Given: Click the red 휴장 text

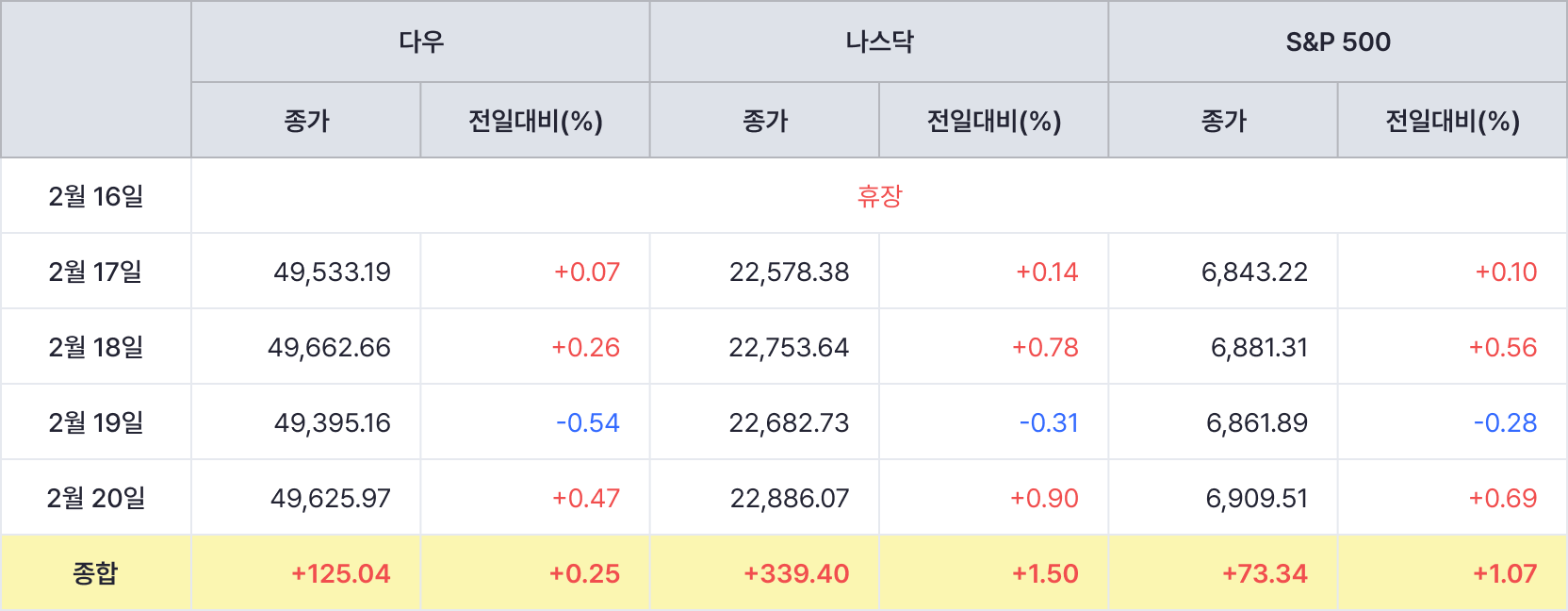Looking at the screenshot, I should click(x=879, y=196).
